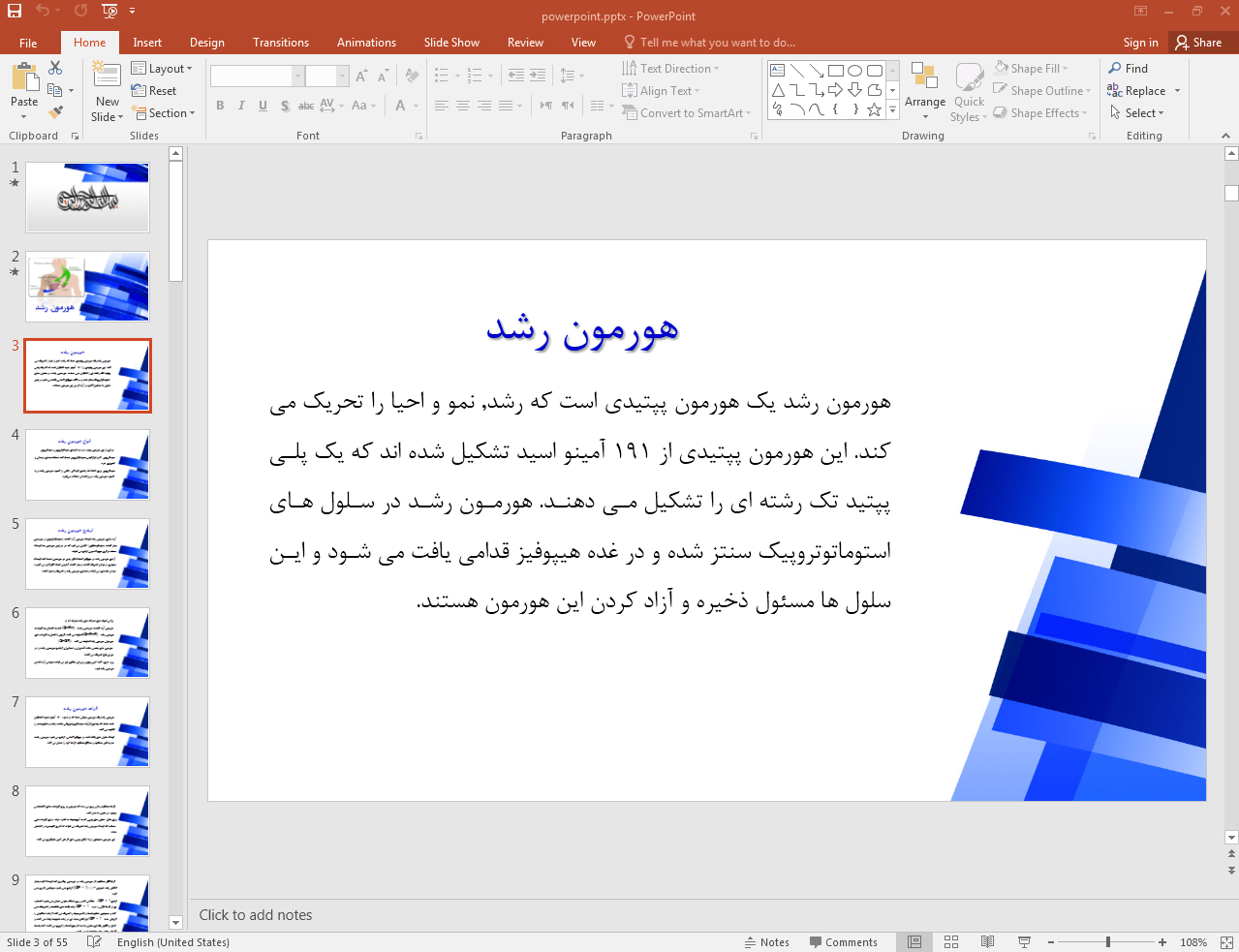This screenshot has width=1239, height=952.
Task: Open the Arrange tool
Action: point(924,87)
